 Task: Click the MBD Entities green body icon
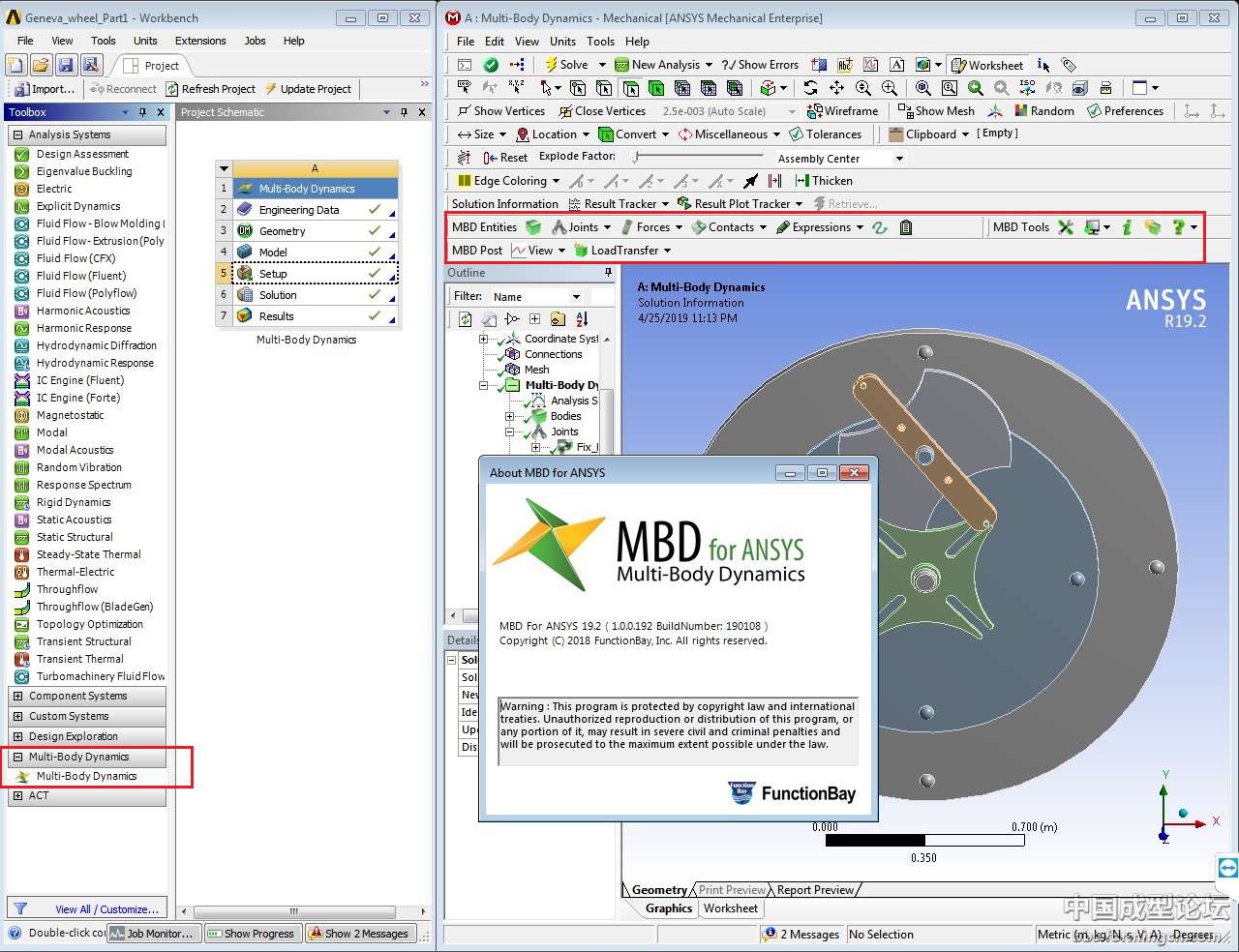pos(533,227)
